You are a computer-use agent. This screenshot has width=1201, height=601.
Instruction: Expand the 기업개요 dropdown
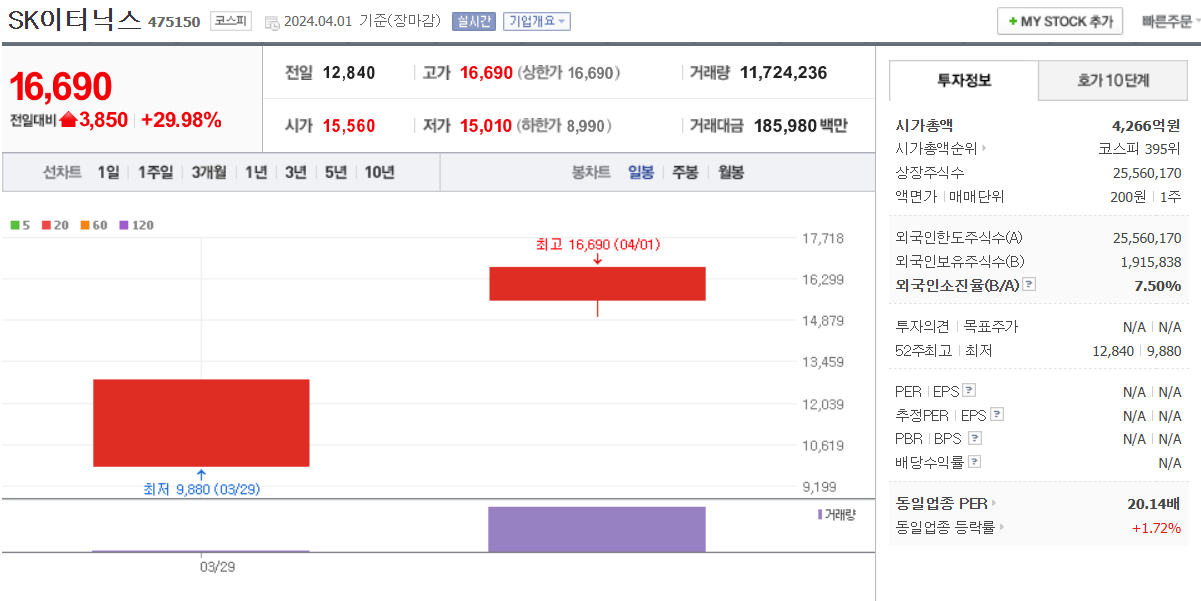tap(537, 21)
